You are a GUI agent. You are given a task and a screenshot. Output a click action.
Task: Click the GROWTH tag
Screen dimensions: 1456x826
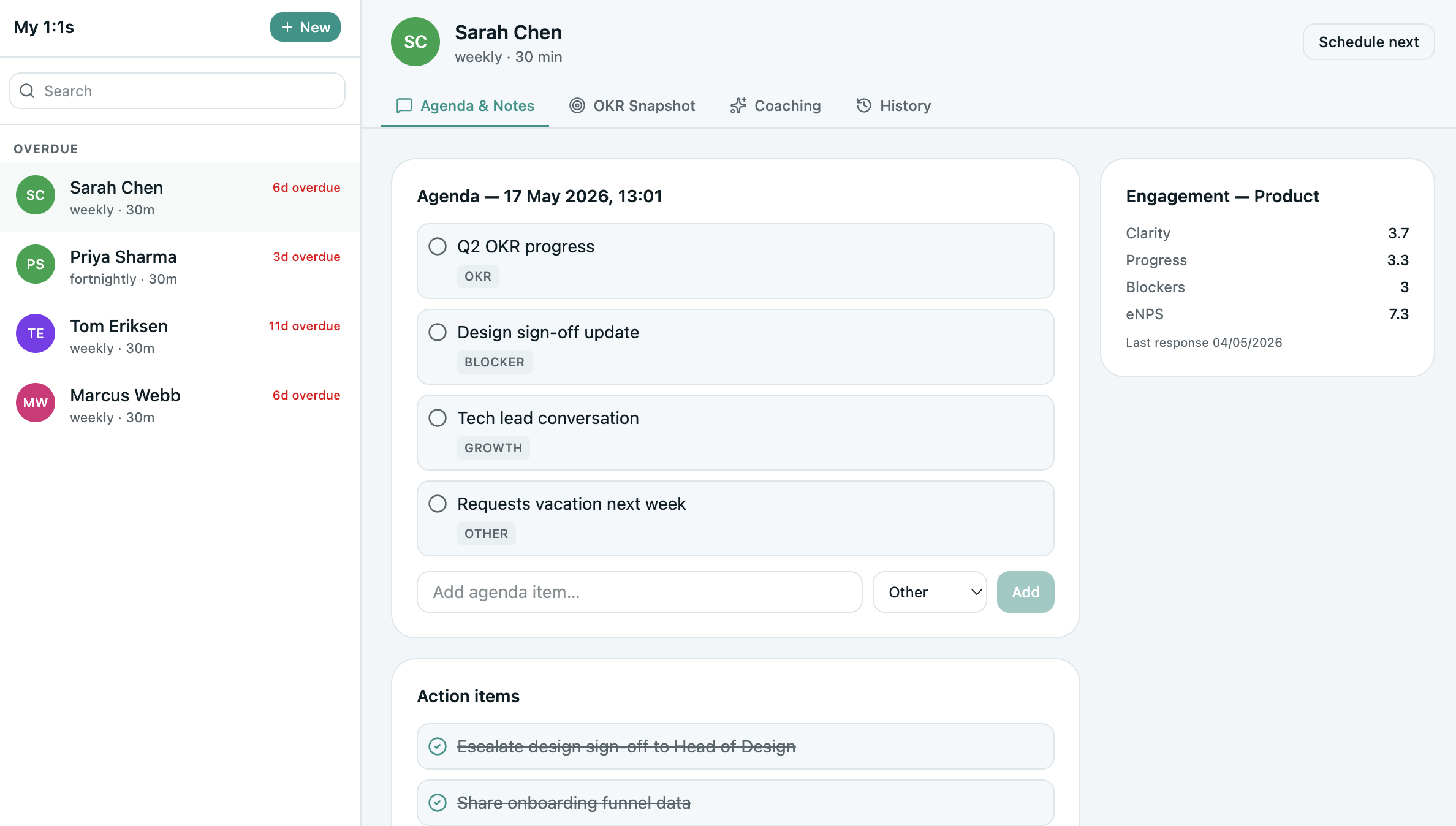[493, 448]
